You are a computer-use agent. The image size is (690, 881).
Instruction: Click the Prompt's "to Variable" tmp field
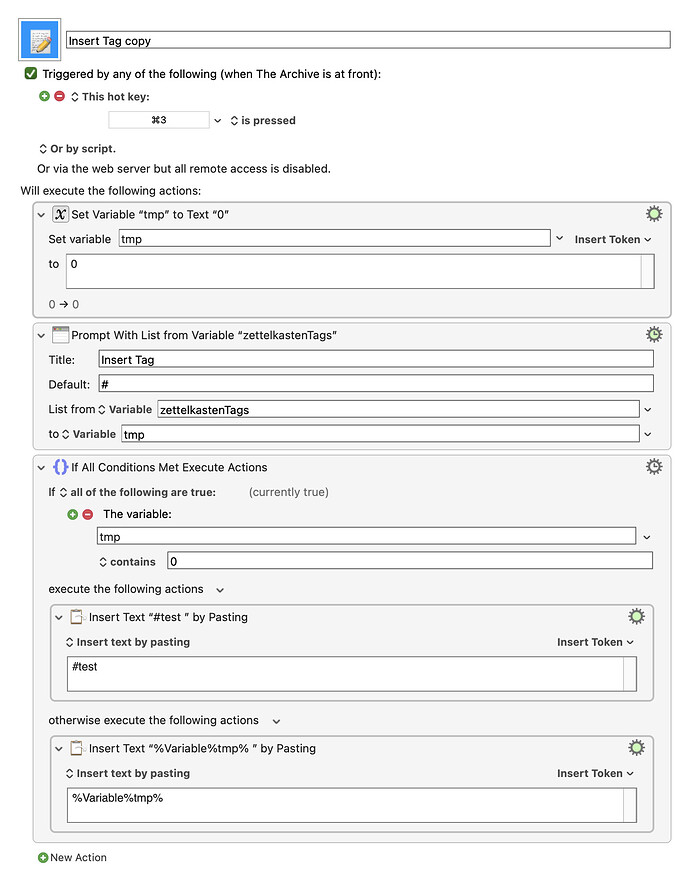click(x=380, y=434)
